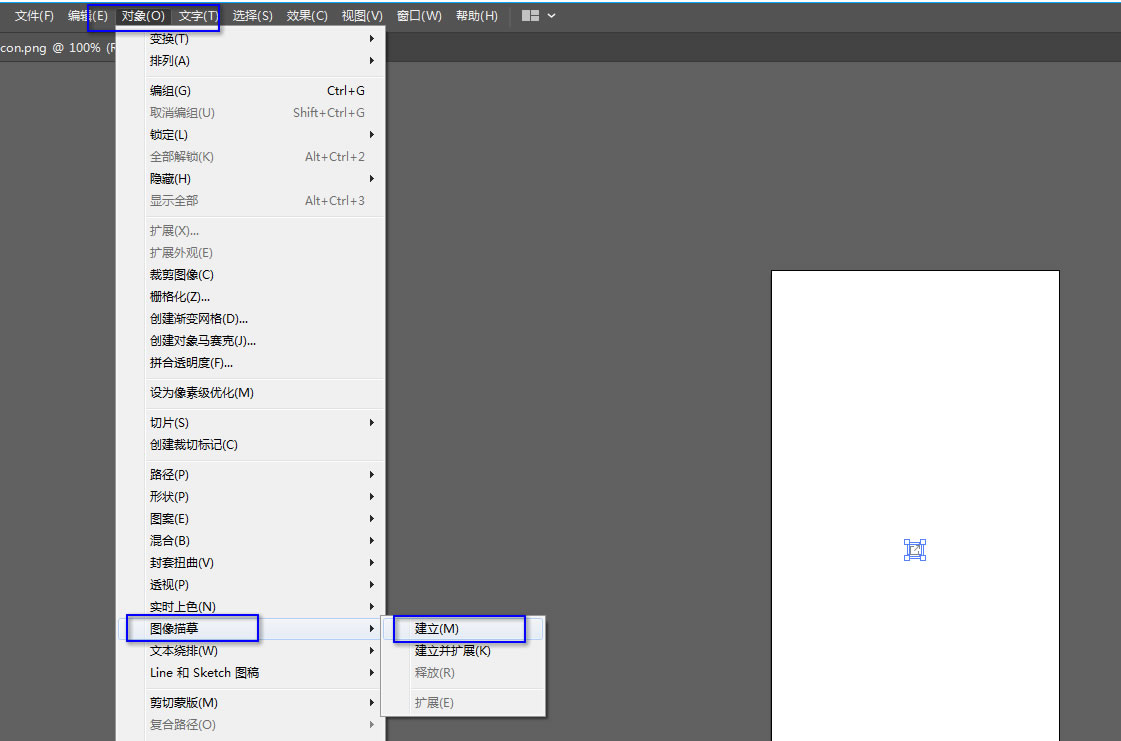Choose 创建裁切标记(C) menu item
Image resolution: width=1121 pixels, height=741 pixels.
(194, 445)
